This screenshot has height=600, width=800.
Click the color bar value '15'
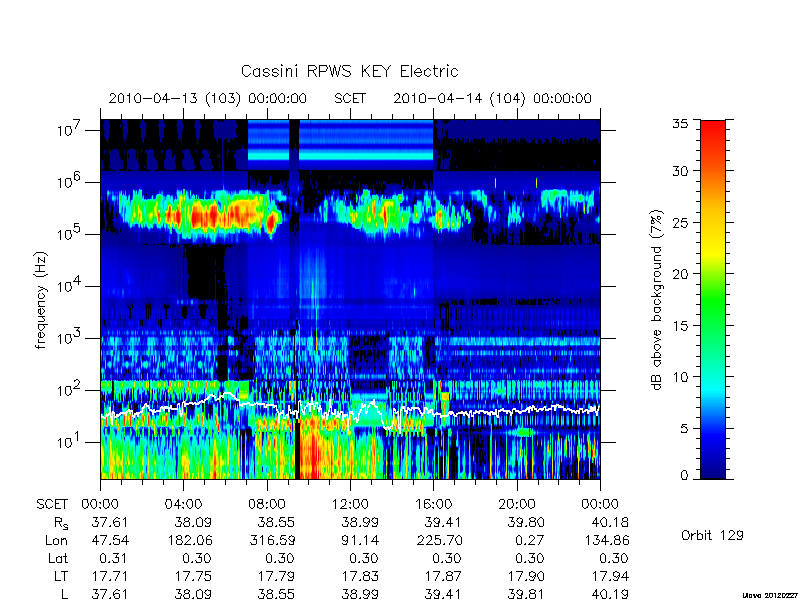(680, 325)
